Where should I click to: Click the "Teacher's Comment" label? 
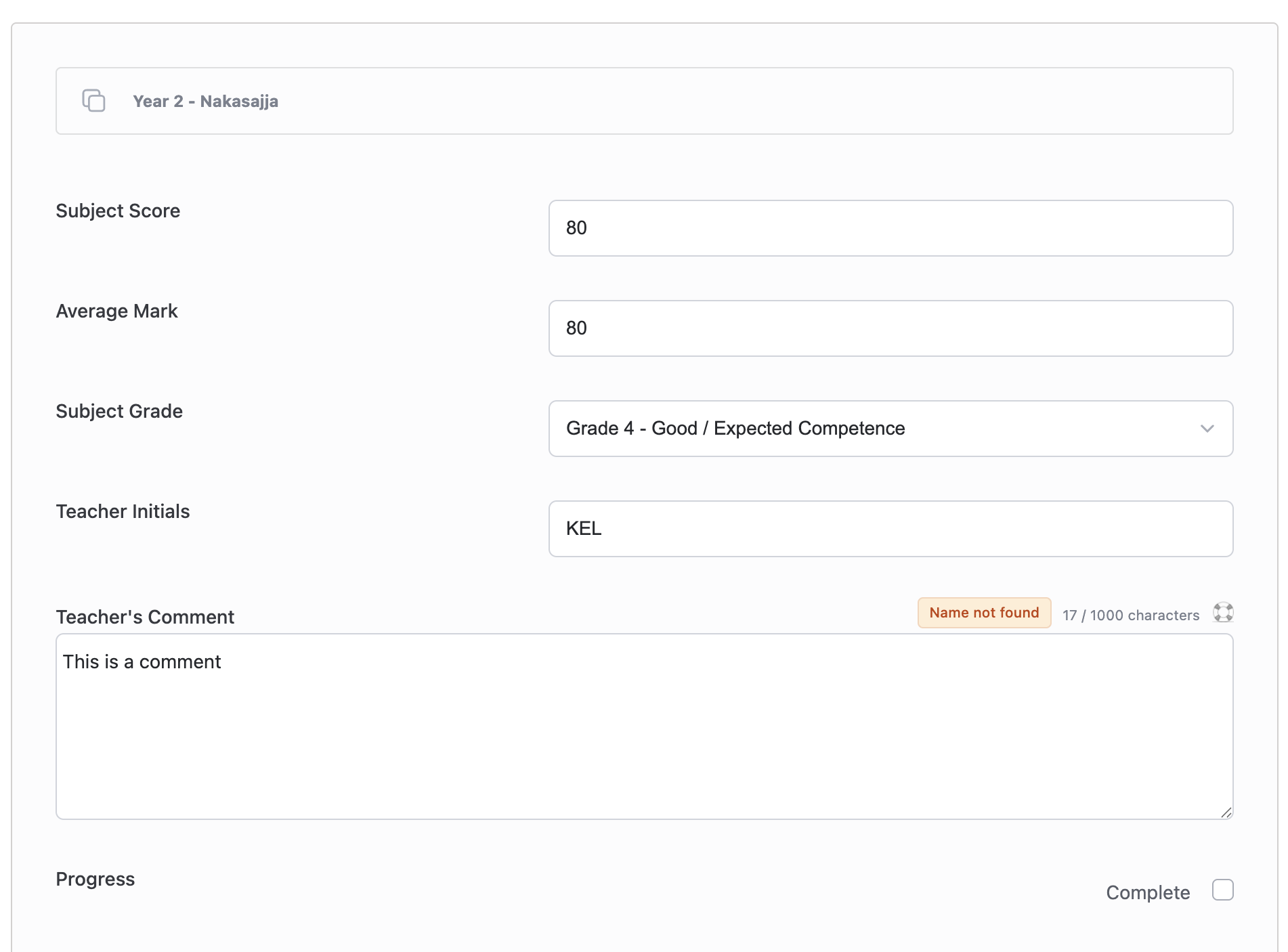coord(145,617)
